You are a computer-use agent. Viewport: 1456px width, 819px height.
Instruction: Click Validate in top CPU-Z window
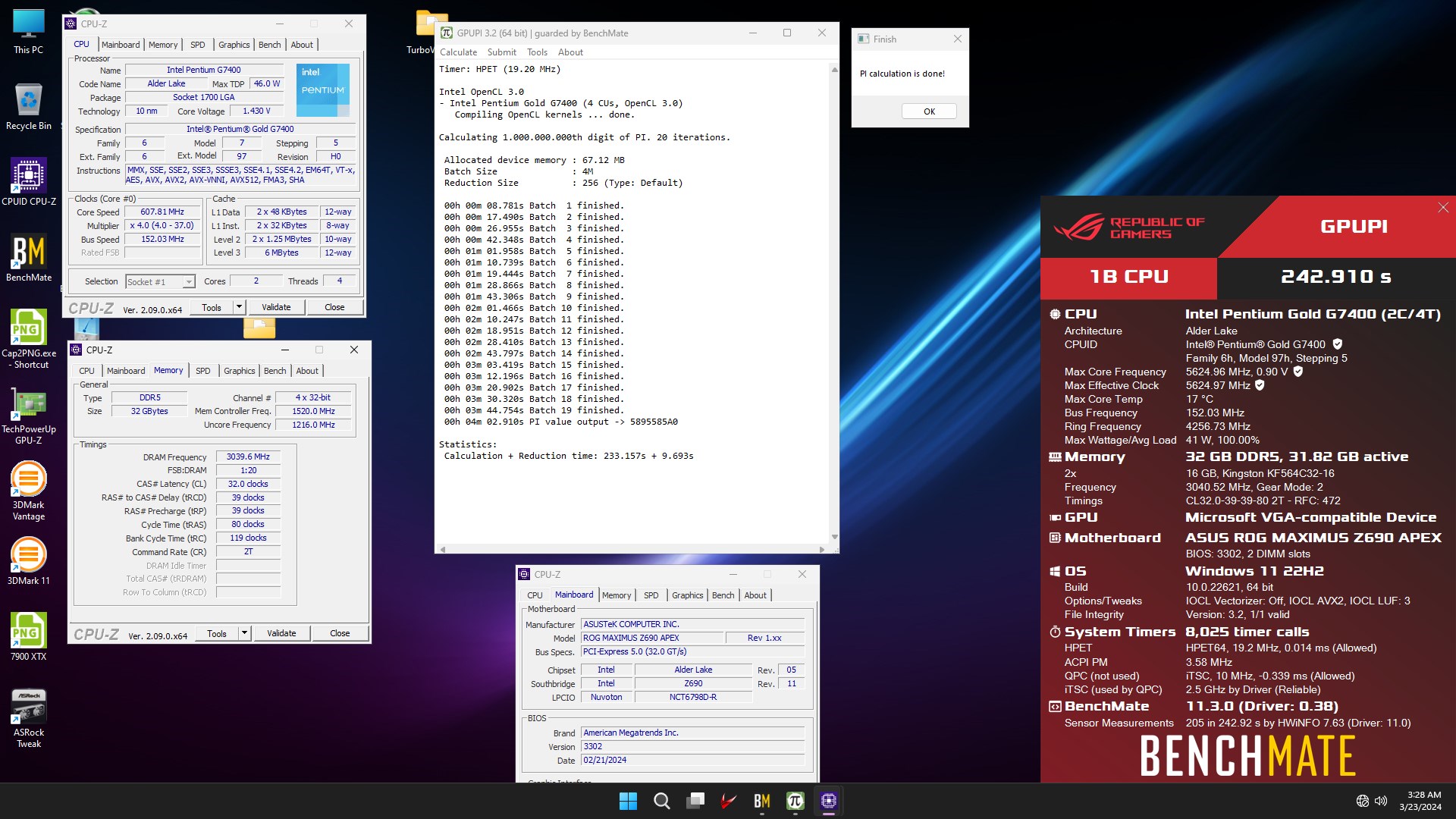(x=276, y=307)
